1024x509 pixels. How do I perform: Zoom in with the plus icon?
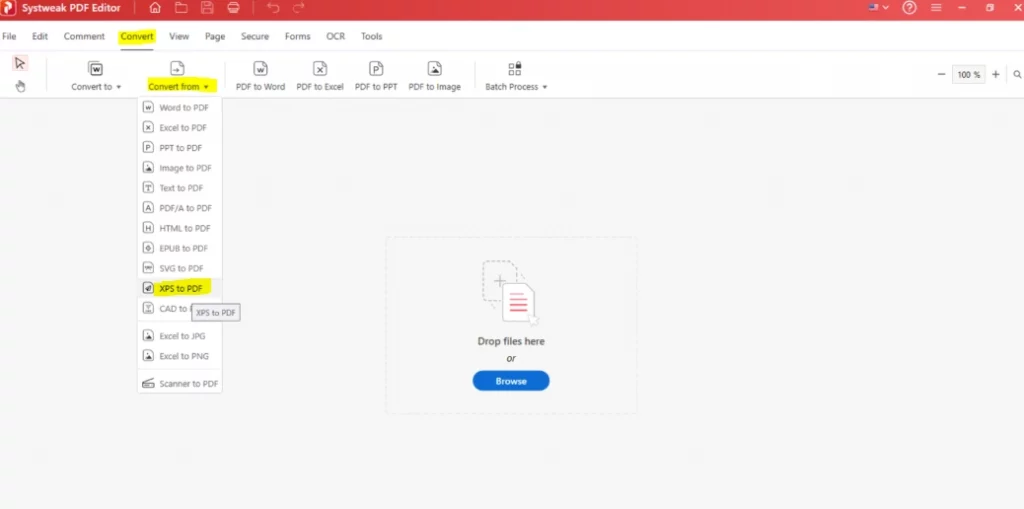pos(996,74)
